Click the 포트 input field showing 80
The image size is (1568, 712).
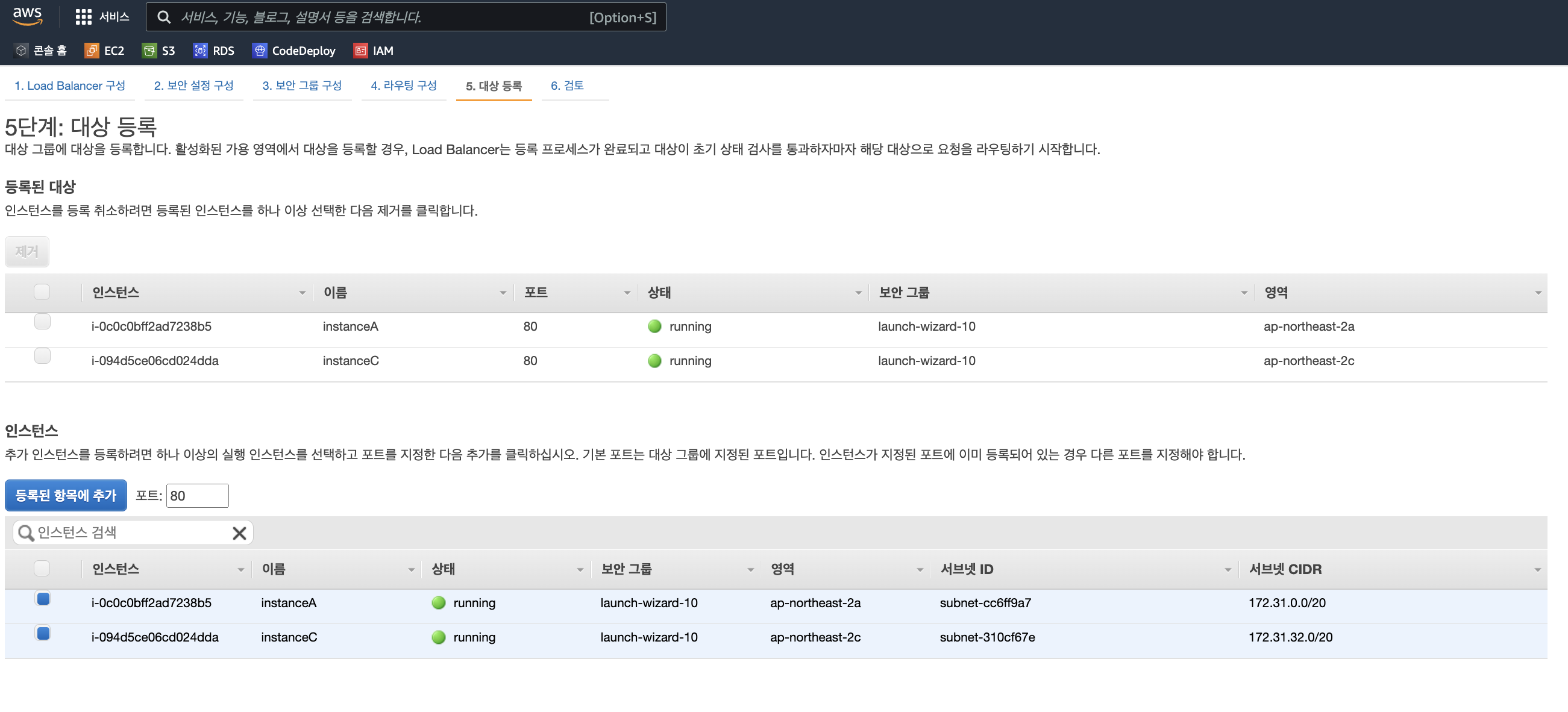click(x=197, y=495)
